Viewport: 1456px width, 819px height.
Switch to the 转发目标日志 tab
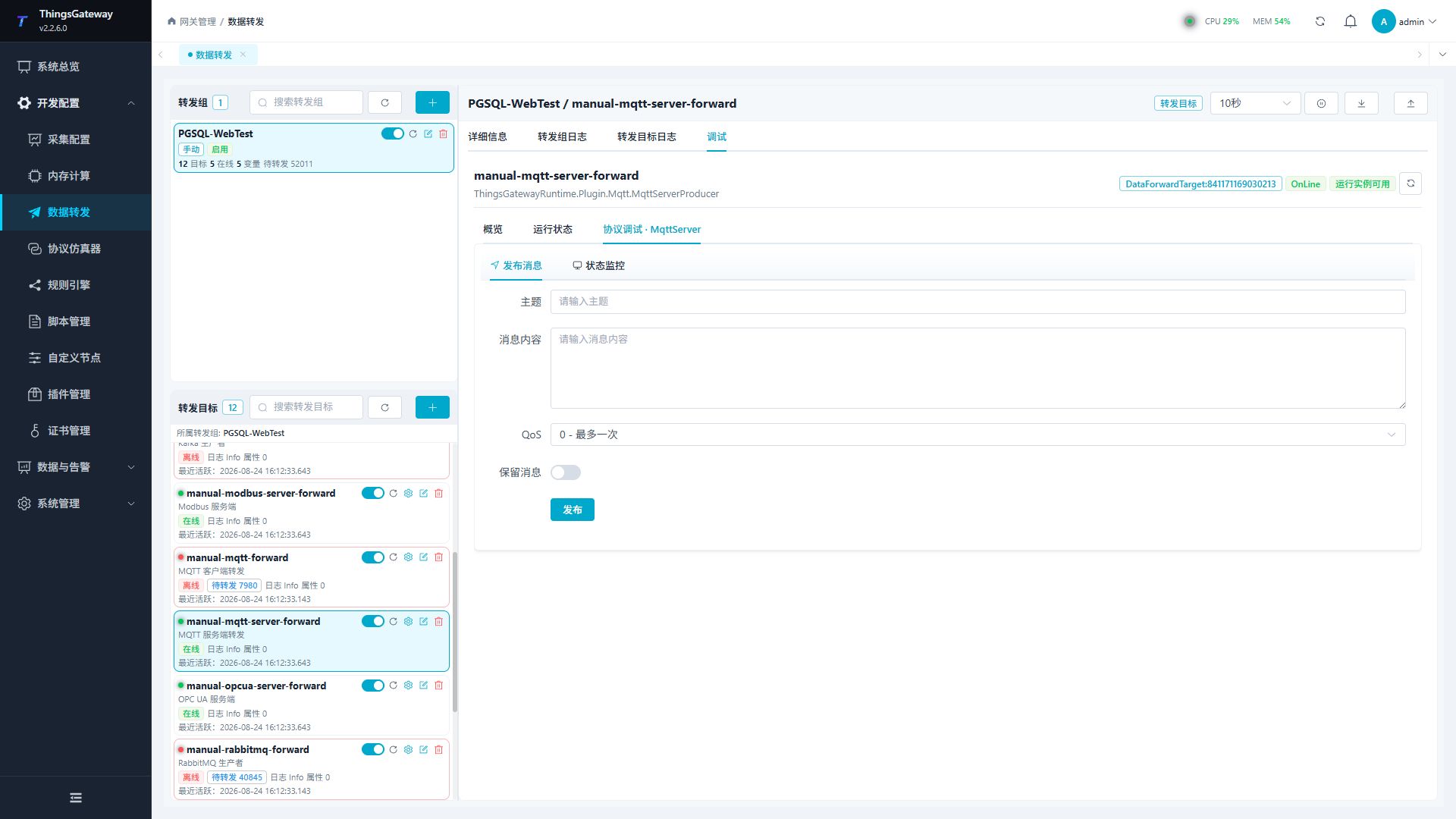click(x=647, y=136)
